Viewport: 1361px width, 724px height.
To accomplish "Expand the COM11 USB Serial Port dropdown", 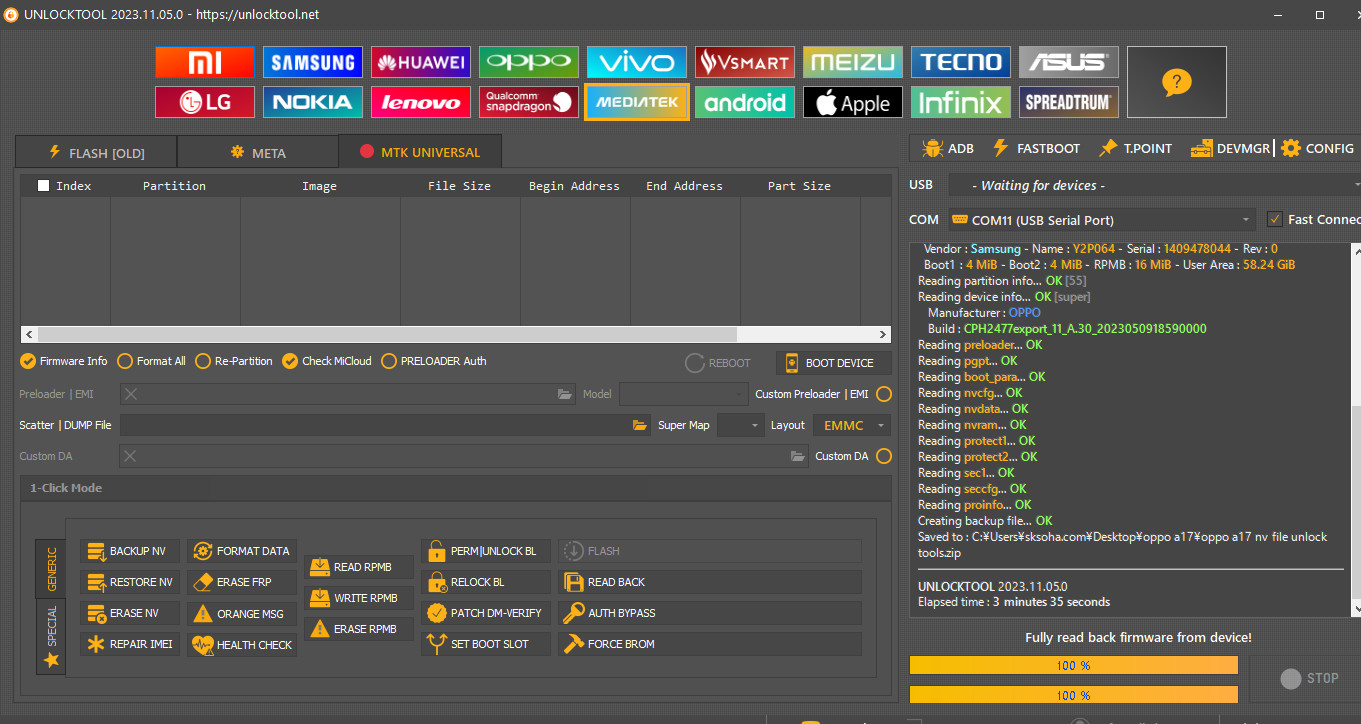I will (1246, 220).
